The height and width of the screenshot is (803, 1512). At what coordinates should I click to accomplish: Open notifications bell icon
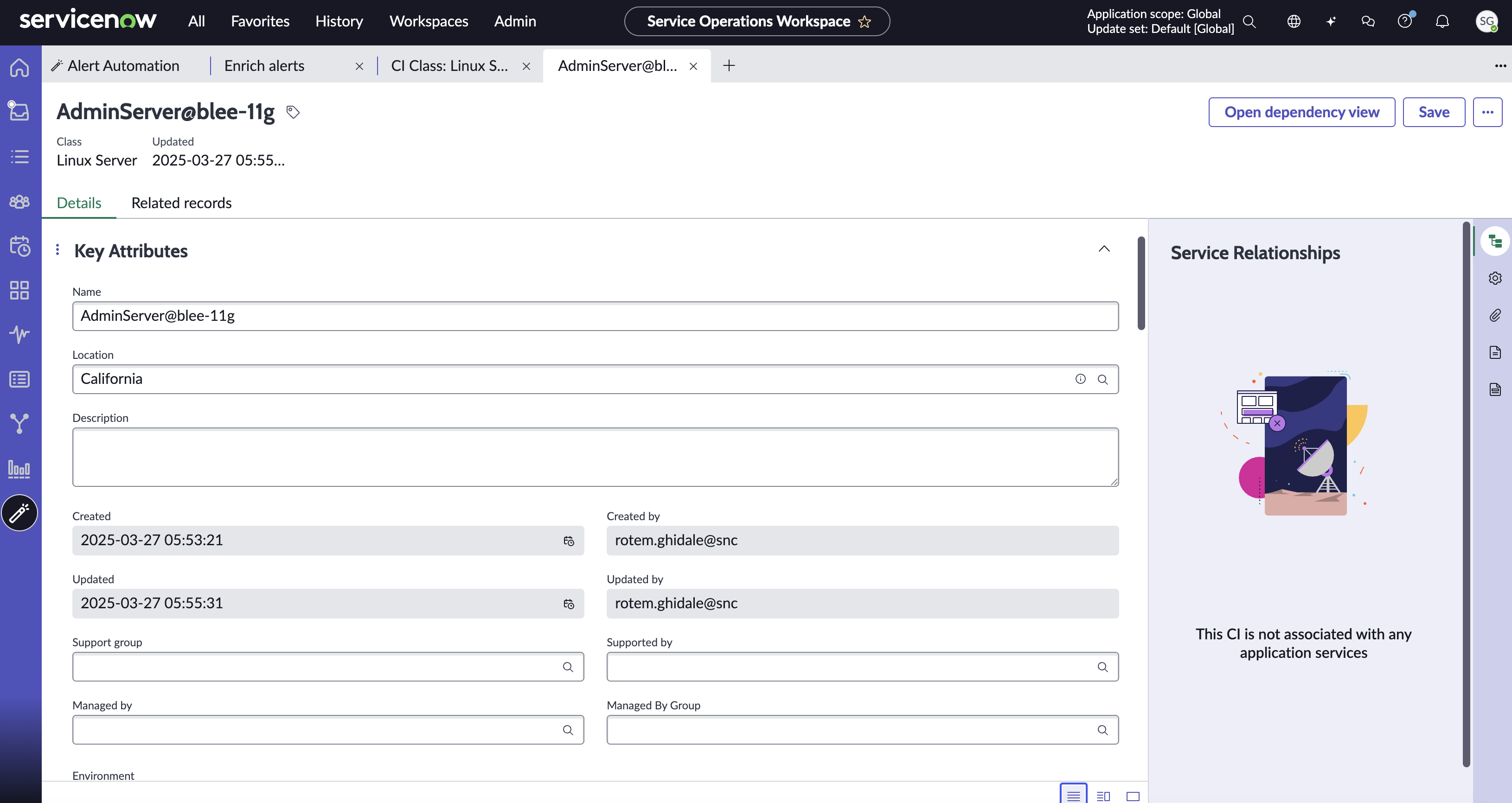pos(1442,22)
